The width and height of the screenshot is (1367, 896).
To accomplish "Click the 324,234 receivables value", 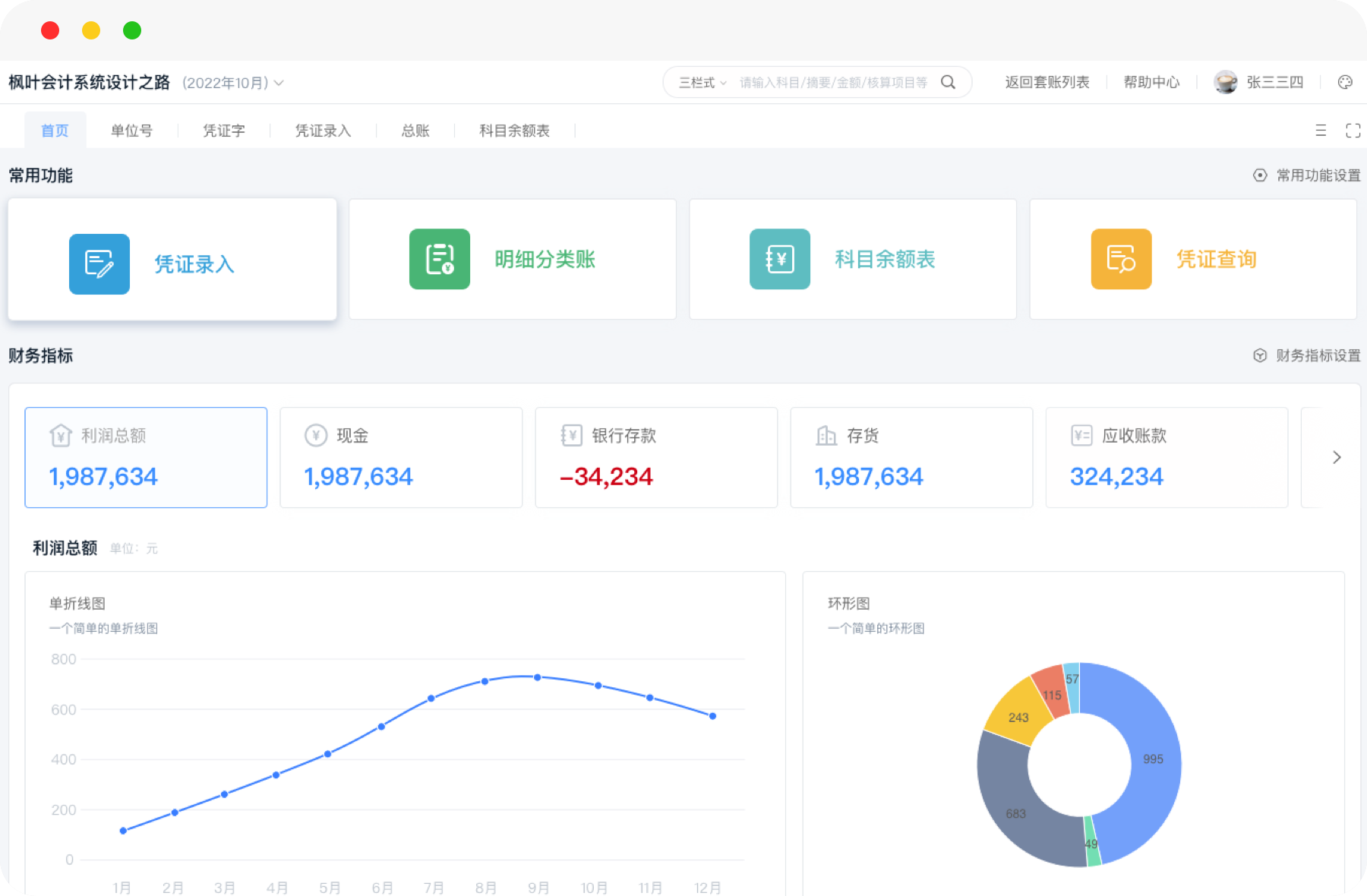I will (1116, 476).
